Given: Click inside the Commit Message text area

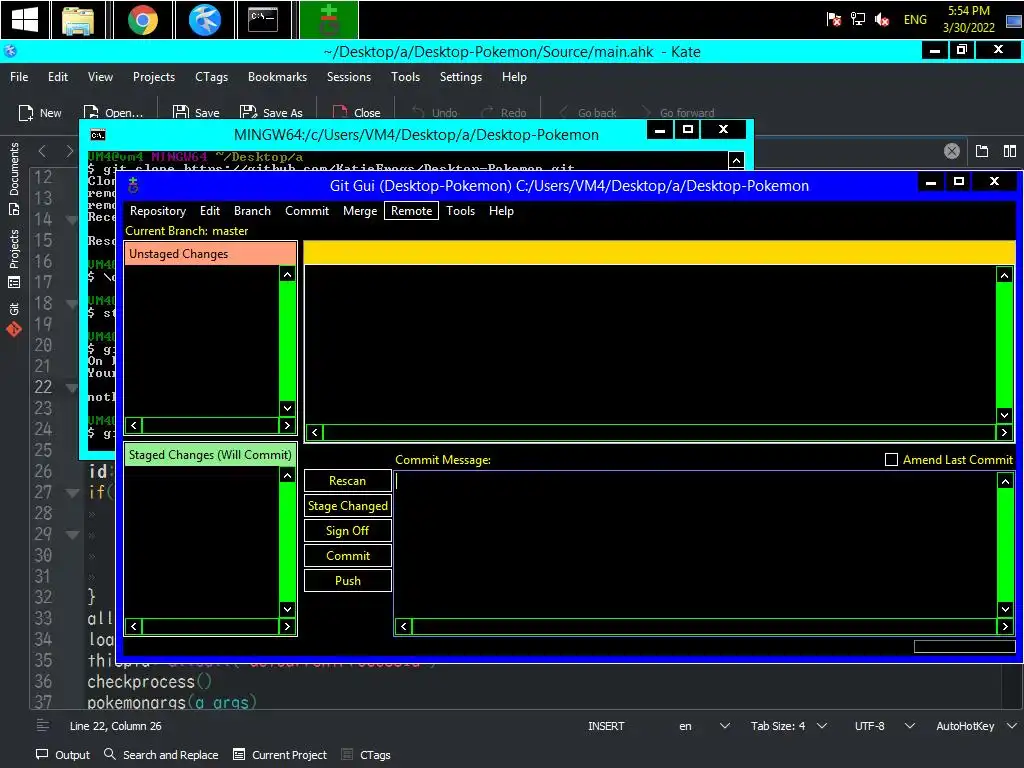Looking at the screenshot, I should point(696,545).
